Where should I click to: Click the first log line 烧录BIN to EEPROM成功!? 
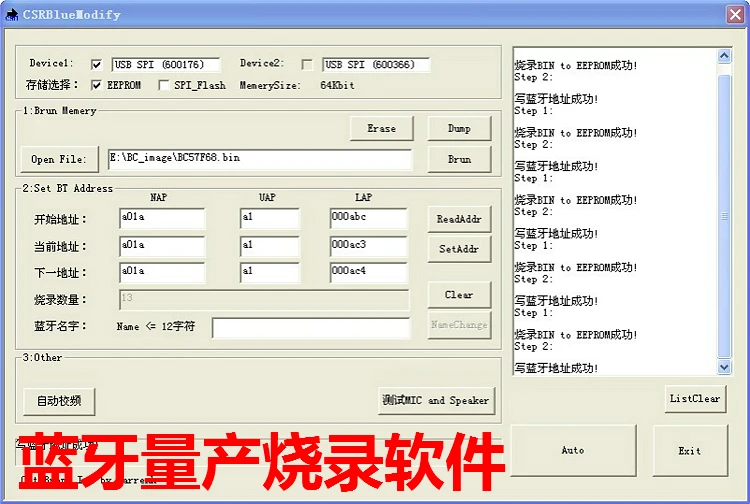click(576, 65)
